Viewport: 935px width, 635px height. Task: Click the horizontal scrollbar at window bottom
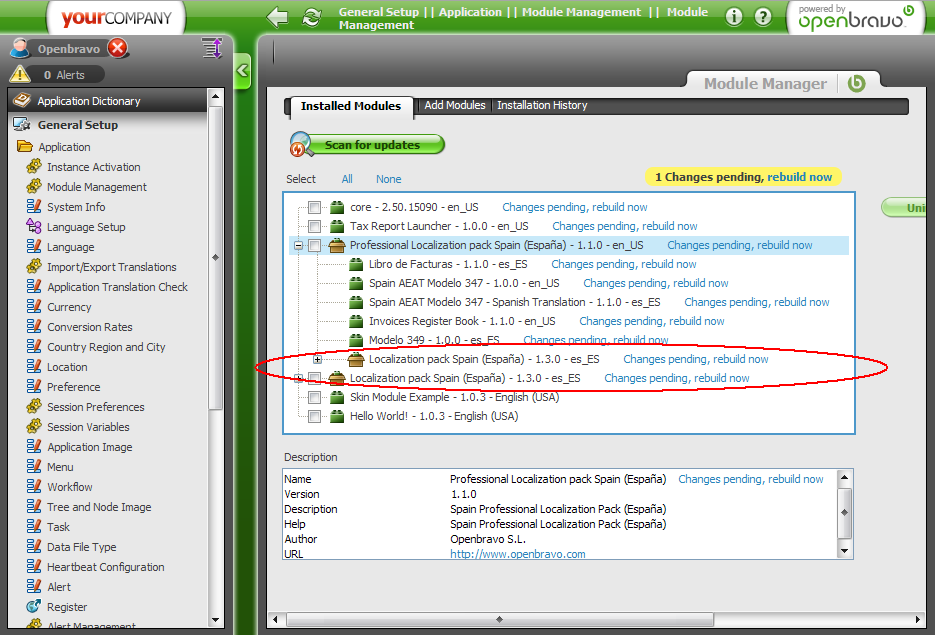[x=500, y=619]
